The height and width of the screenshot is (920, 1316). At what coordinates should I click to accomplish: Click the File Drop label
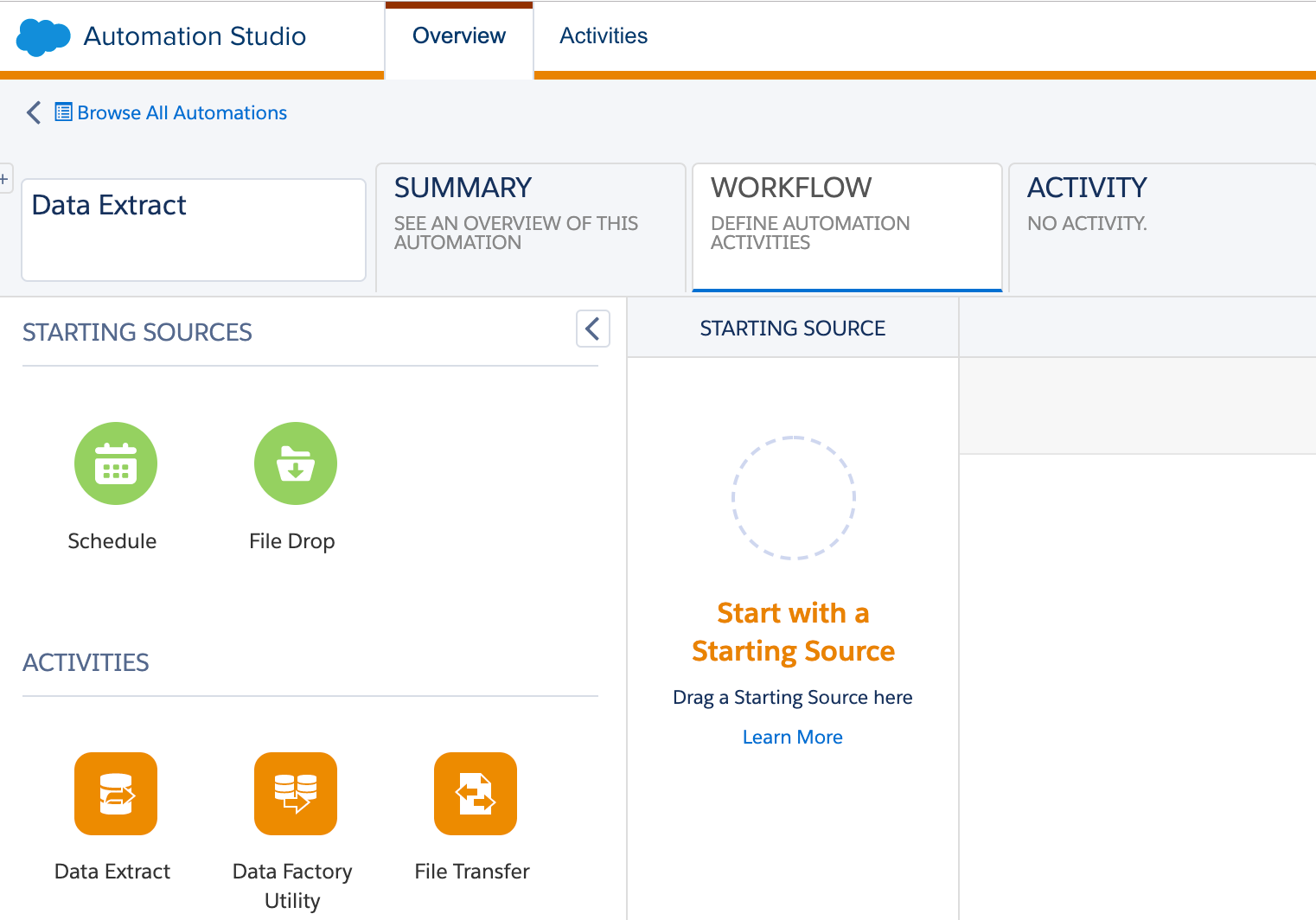[x=292, y=541]
